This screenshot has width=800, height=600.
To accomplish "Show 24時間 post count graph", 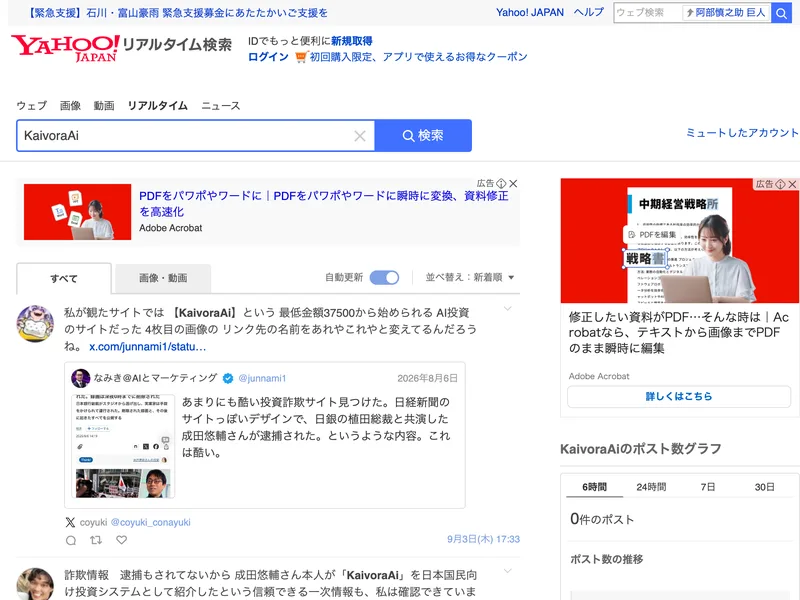I will click(x=651, y=487).
